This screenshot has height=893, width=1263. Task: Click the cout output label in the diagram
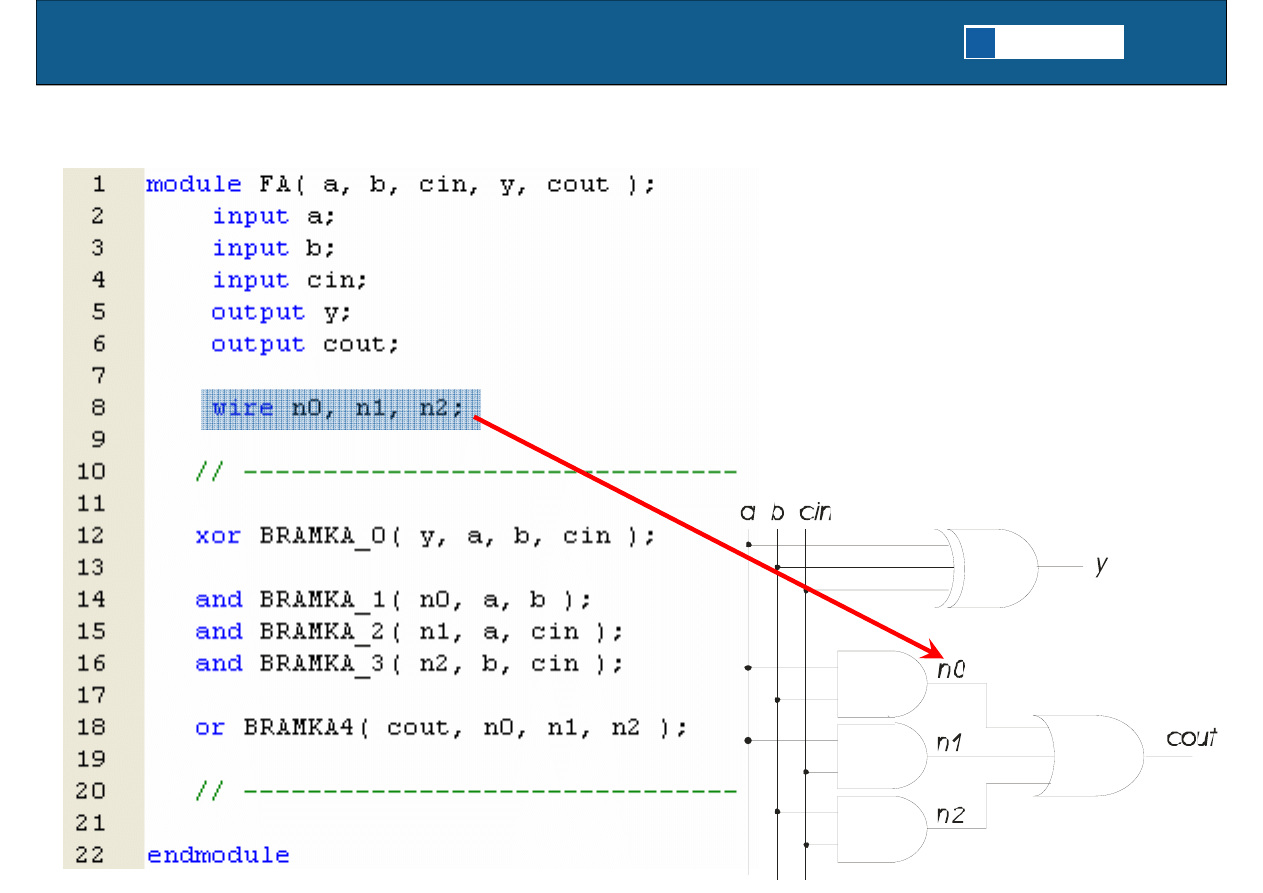pyautogui.click(x=1191, y=739)
